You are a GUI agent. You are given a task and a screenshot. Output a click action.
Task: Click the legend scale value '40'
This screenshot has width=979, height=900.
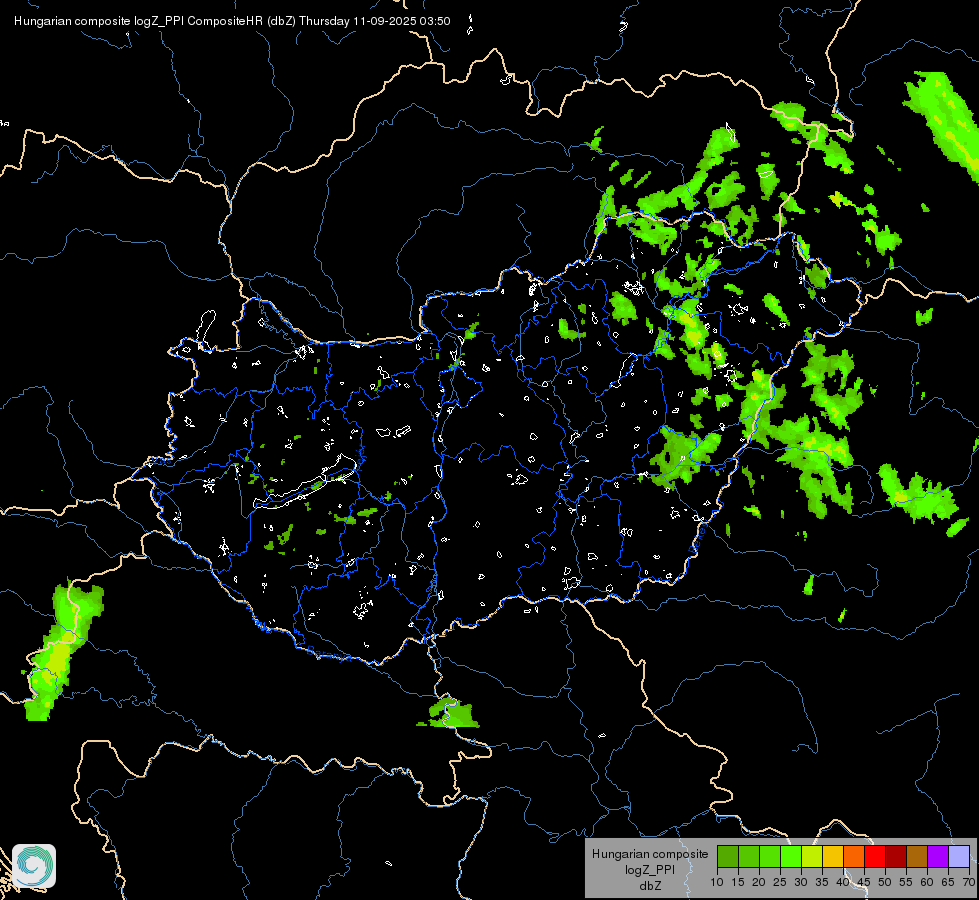tap(843, 882)
